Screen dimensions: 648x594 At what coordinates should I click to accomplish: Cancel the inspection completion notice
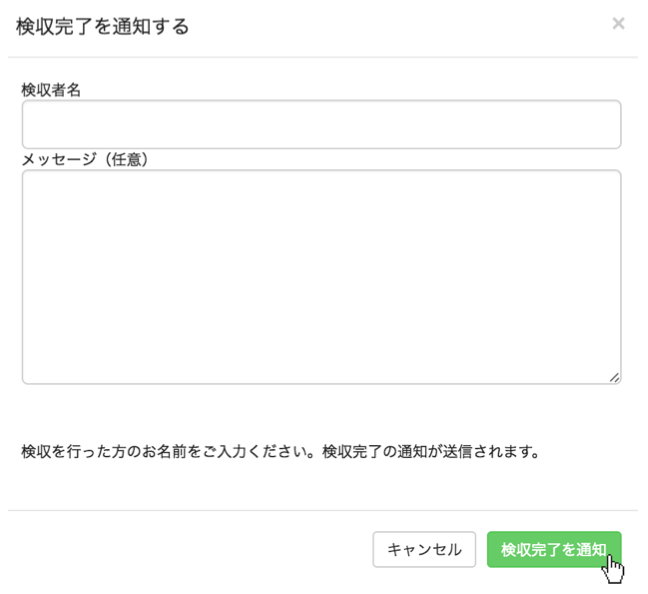[424, 549]
